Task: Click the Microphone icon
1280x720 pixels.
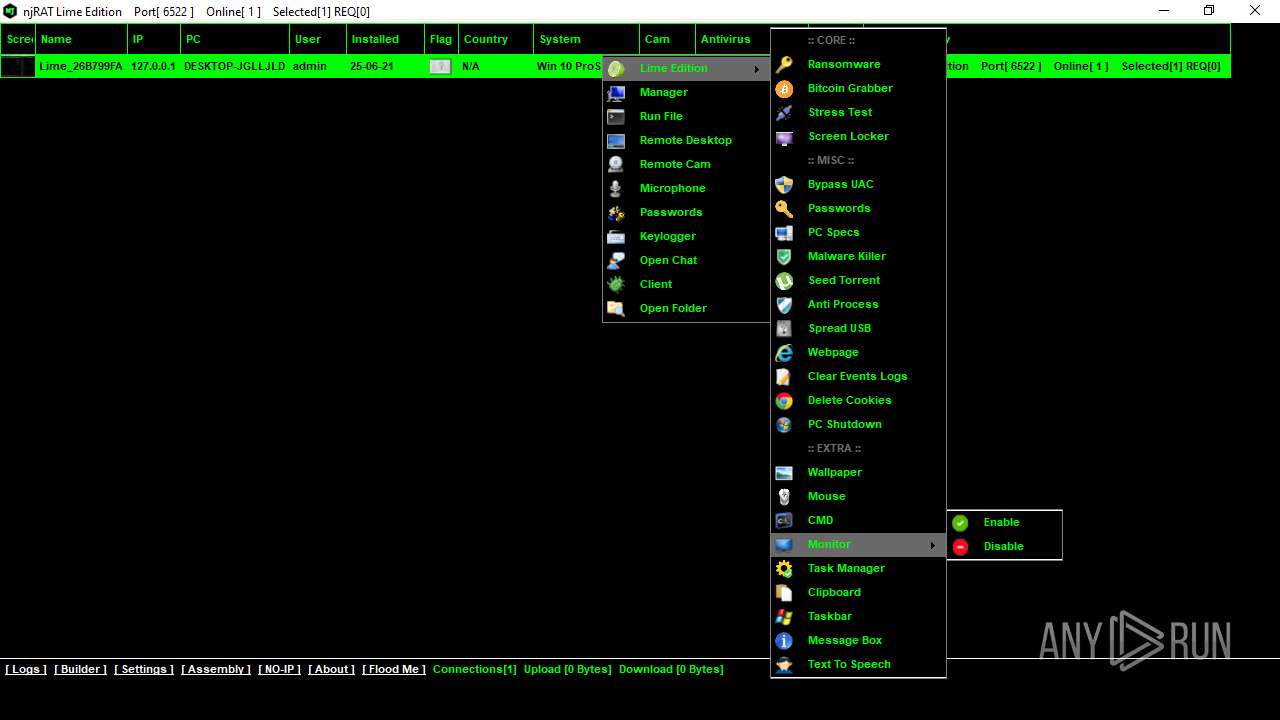Action: pyautogui.click(x=617, y=188)
